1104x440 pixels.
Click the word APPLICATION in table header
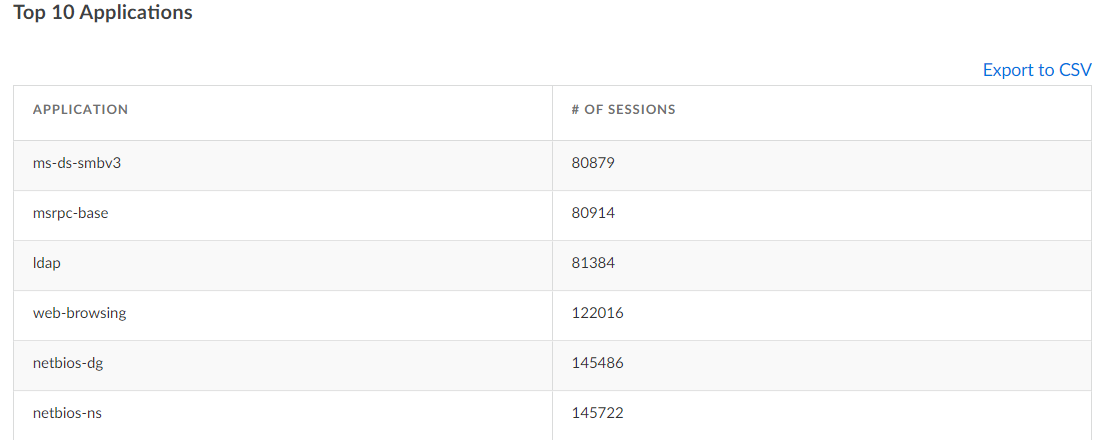pyautogui.click(x=80, y=110)
